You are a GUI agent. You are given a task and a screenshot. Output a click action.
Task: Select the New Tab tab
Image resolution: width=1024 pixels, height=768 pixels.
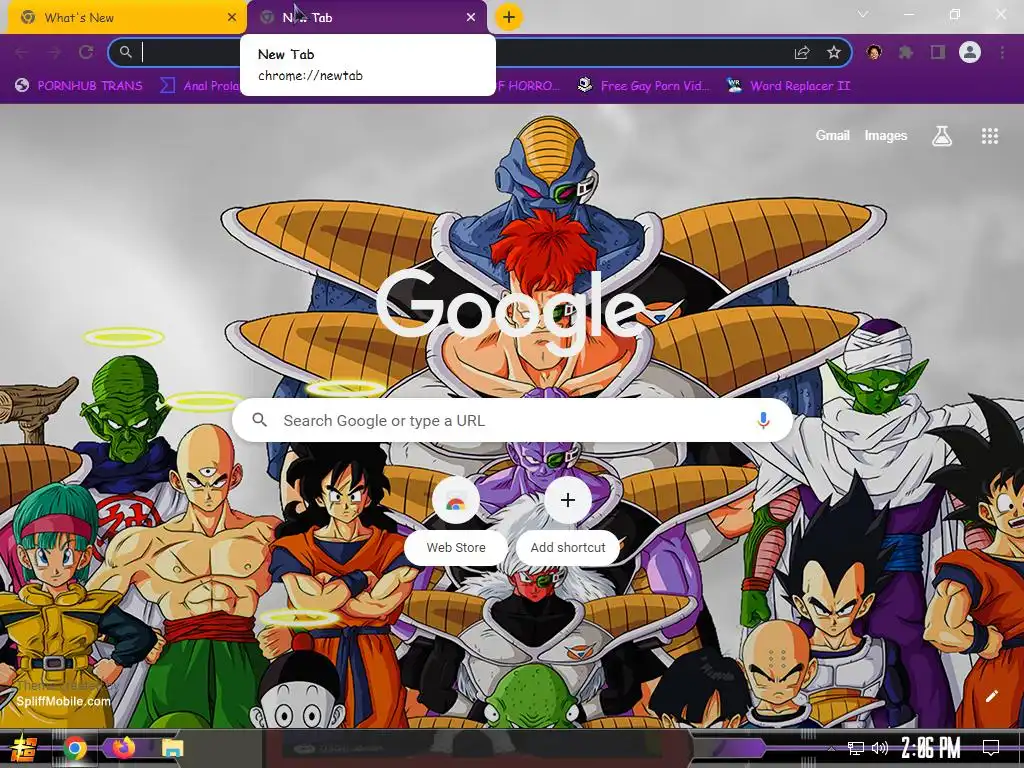366,18
